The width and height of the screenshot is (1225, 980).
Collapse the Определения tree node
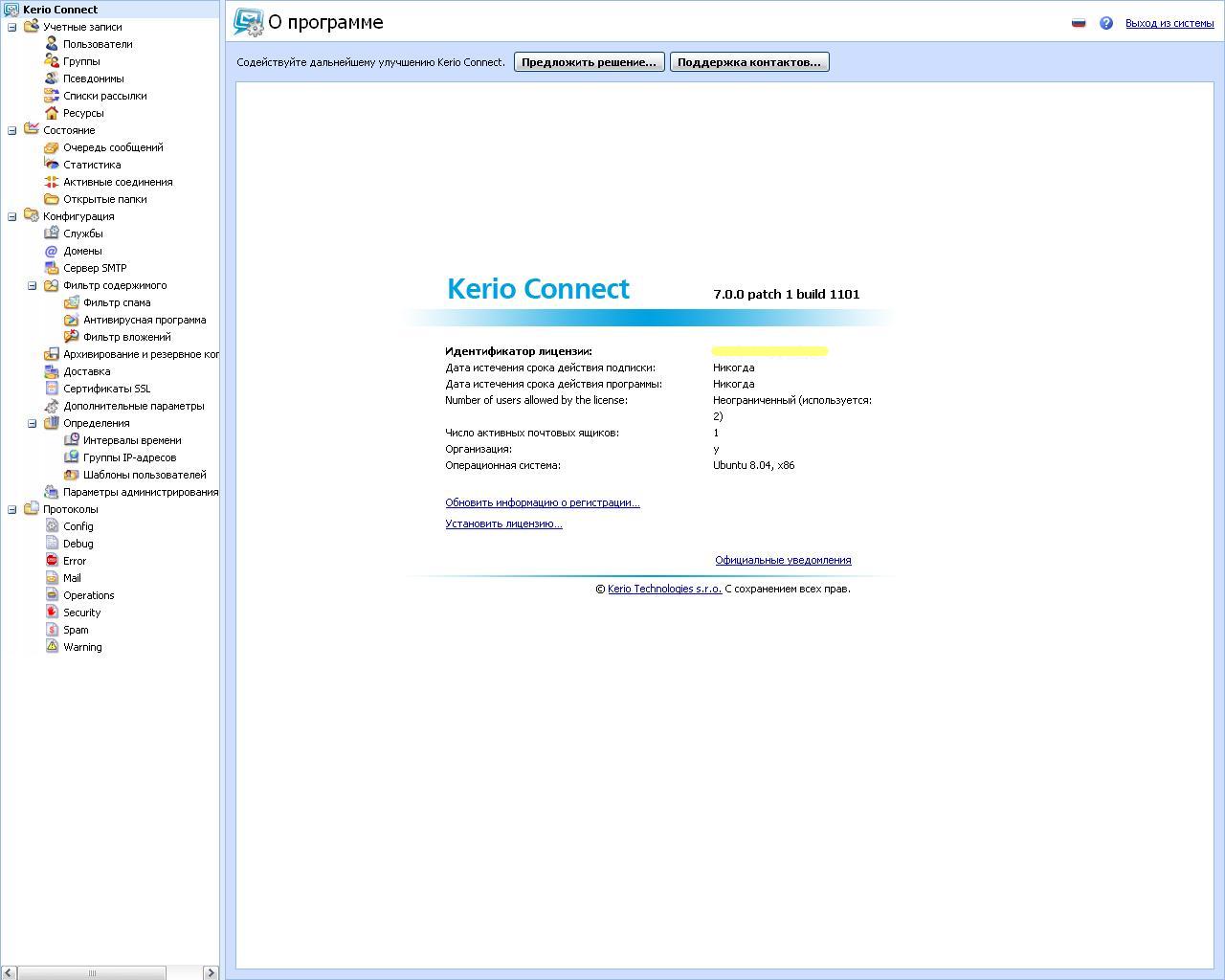point(32,423)
